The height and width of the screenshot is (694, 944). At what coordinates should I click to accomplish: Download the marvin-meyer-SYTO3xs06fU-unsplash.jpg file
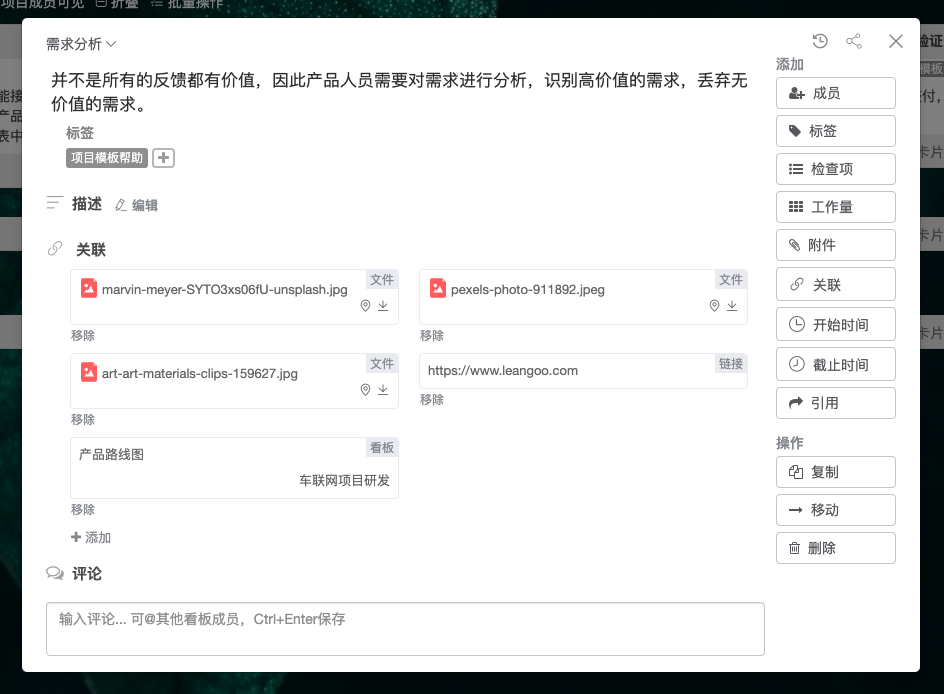click(x=383, y=306)
